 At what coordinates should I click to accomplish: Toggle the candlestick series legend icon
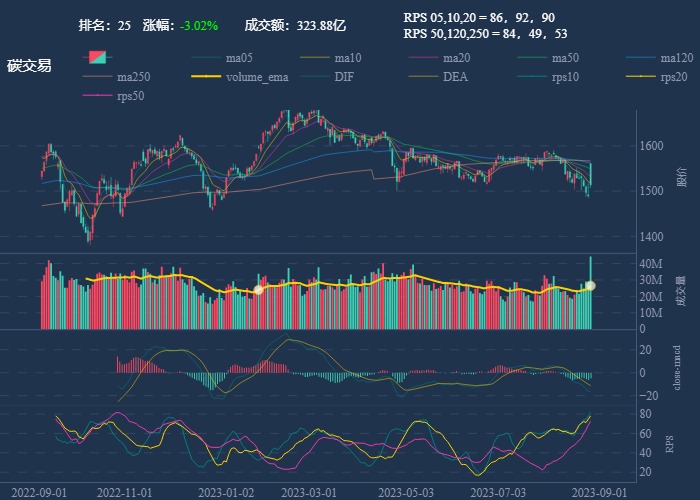click(96, 57)
